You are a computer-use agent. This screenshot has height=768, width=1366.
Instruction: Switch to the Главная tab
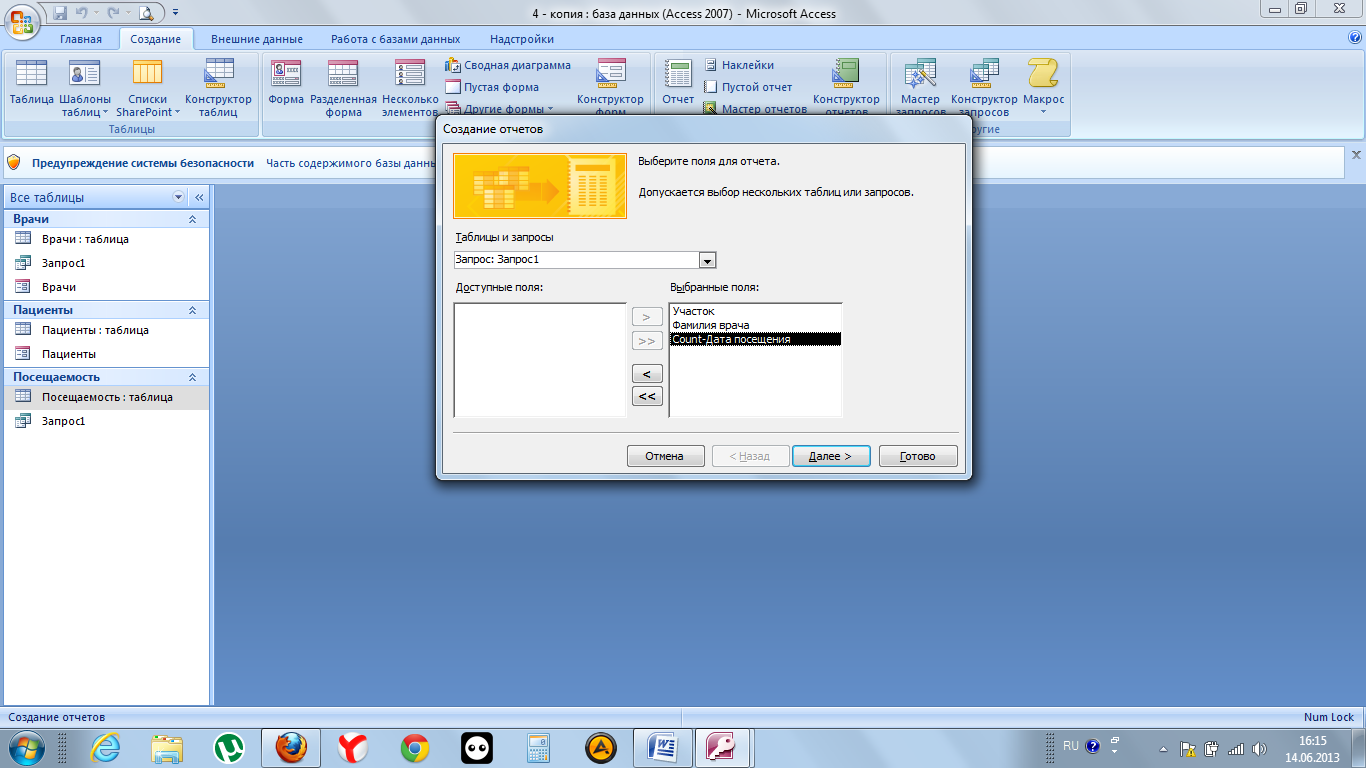coord(81,39)
